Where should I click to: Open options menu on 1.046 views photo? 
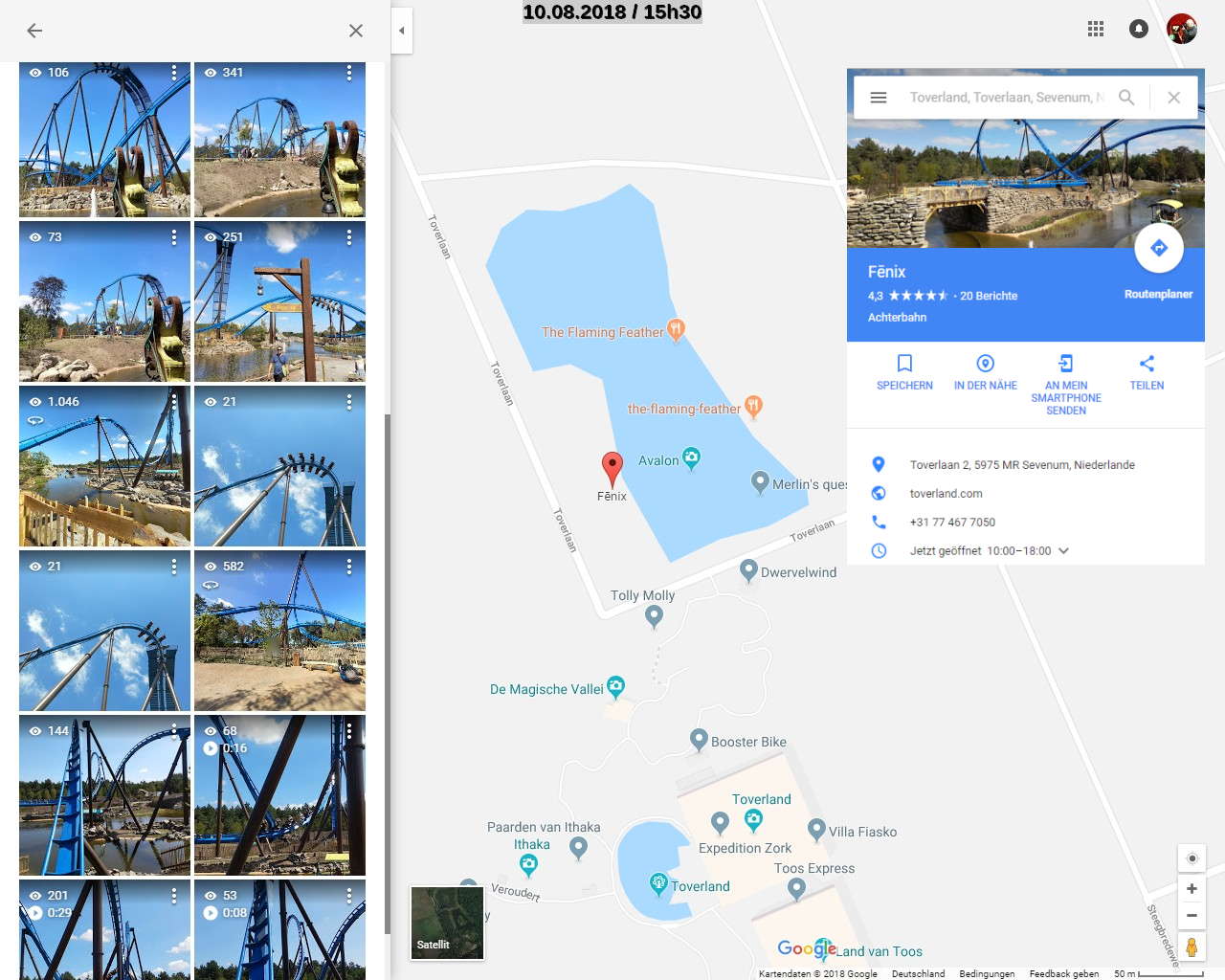(174, 402)
